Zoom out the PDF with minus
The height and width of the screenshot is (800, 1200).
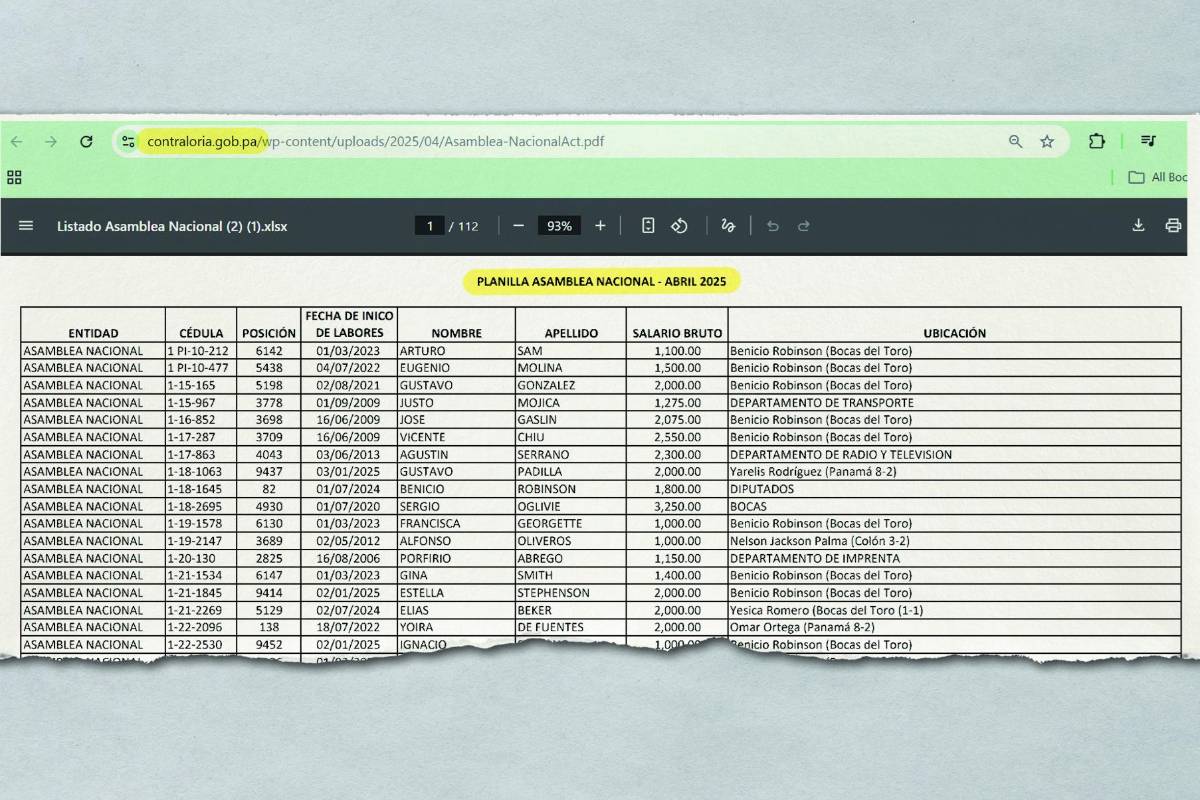pyautogui.click(x=518, y=226)
